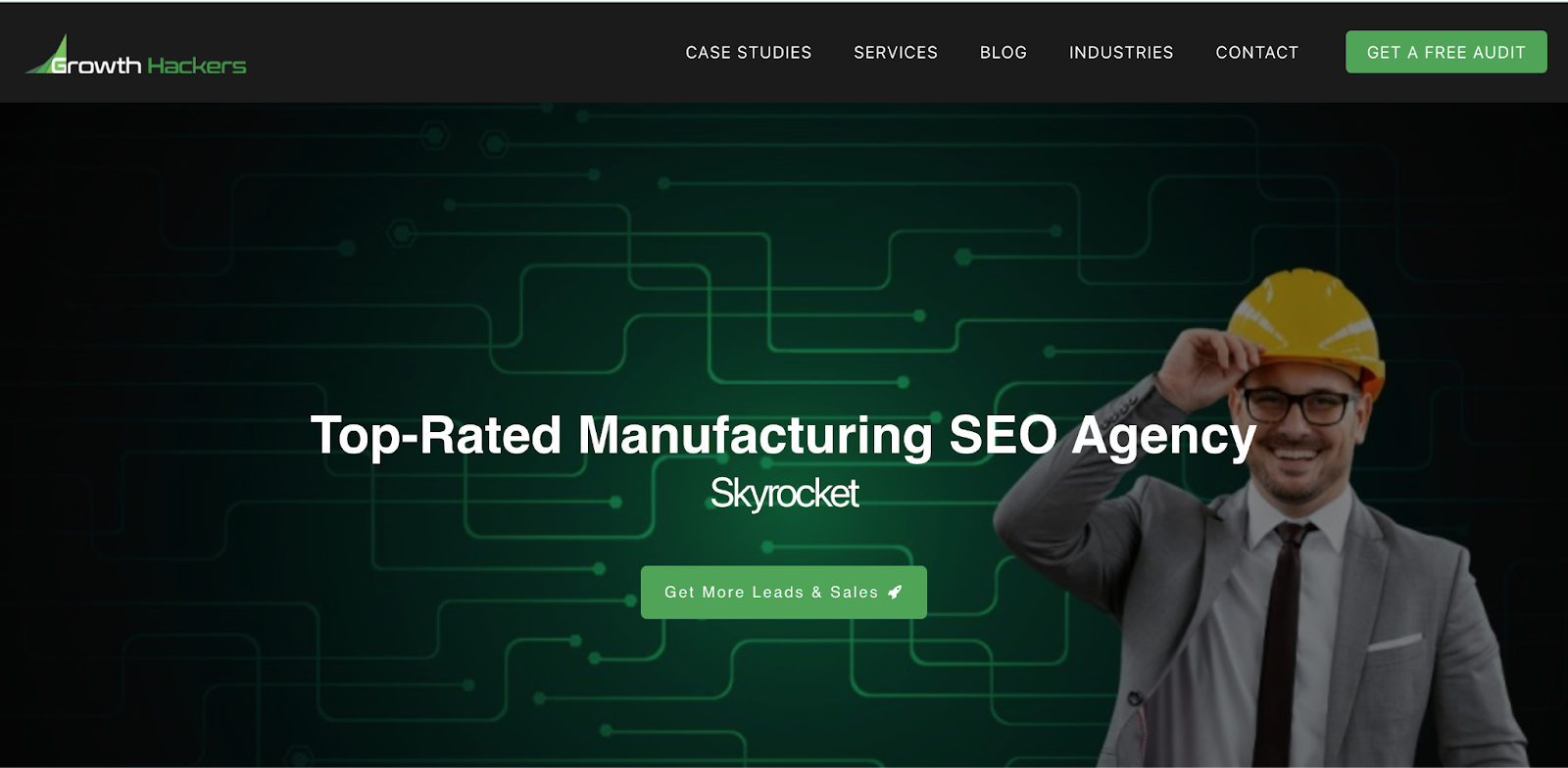Click the man's dark necktie
1568x768 pixels.
coord(1284,637)
